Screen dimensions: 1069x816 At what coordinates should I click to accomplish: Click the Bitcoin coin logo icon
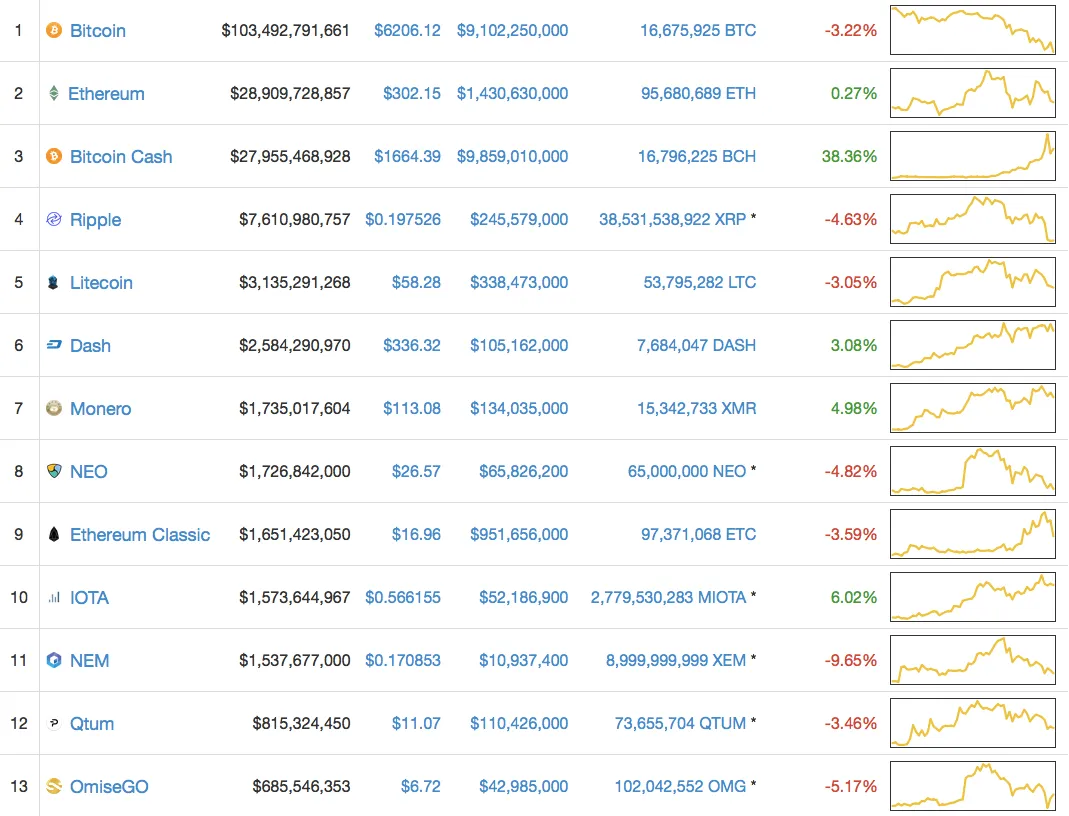tap(54, 30)
